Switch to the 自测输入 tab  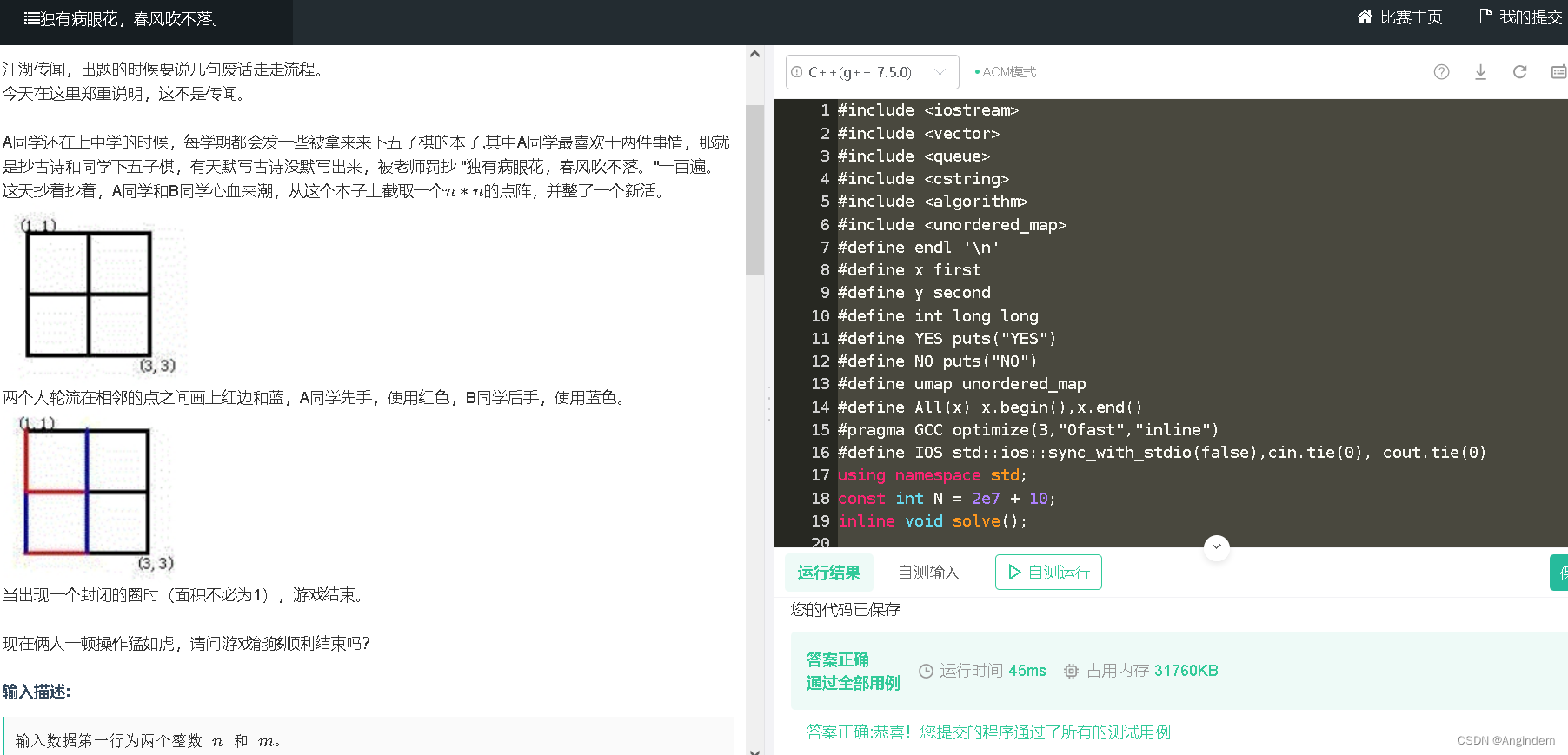point(928,573)
